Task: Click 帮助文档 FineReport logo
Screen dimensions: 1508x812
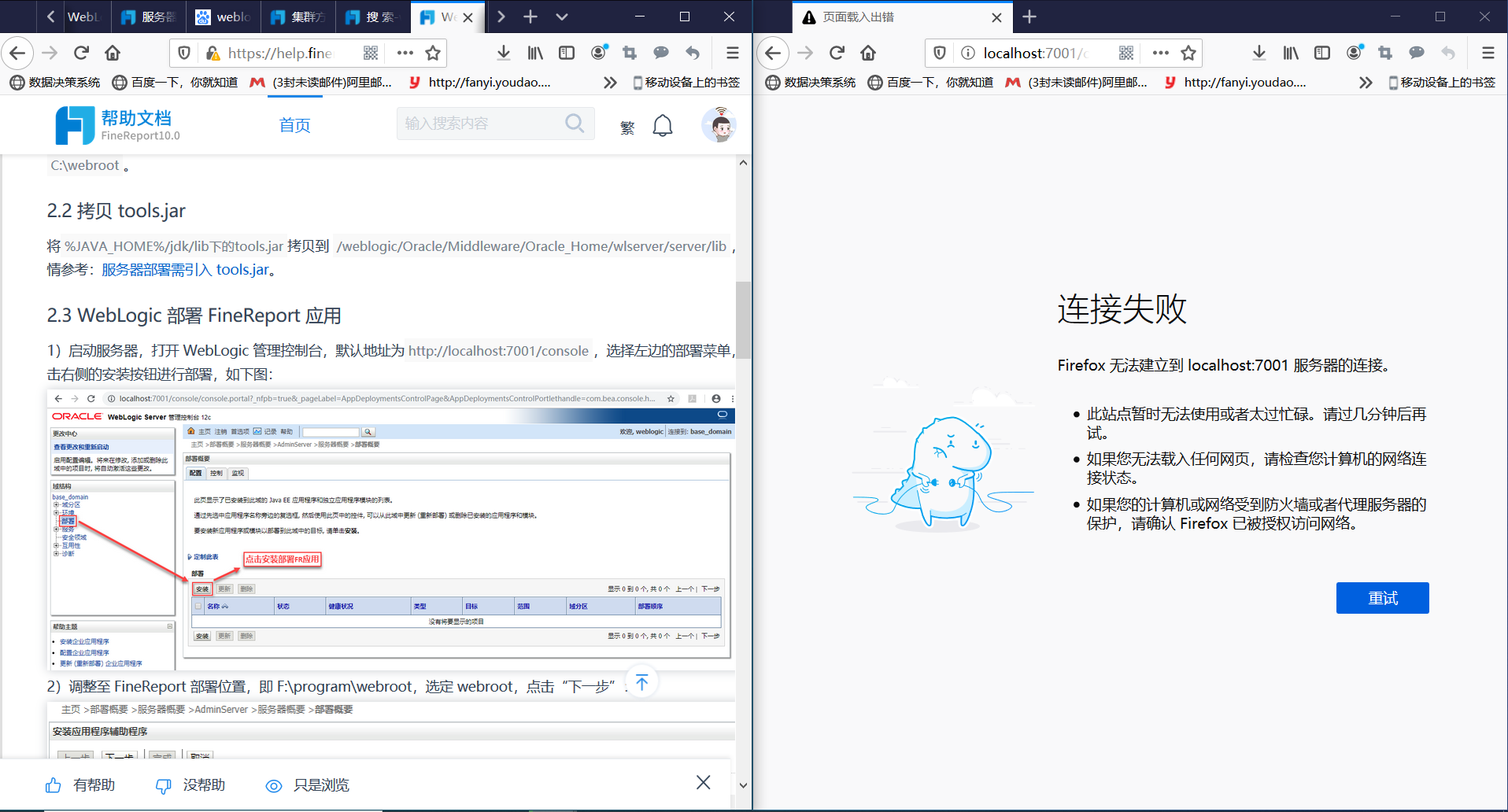Action: pyautogui.click(x=118, y=125)
